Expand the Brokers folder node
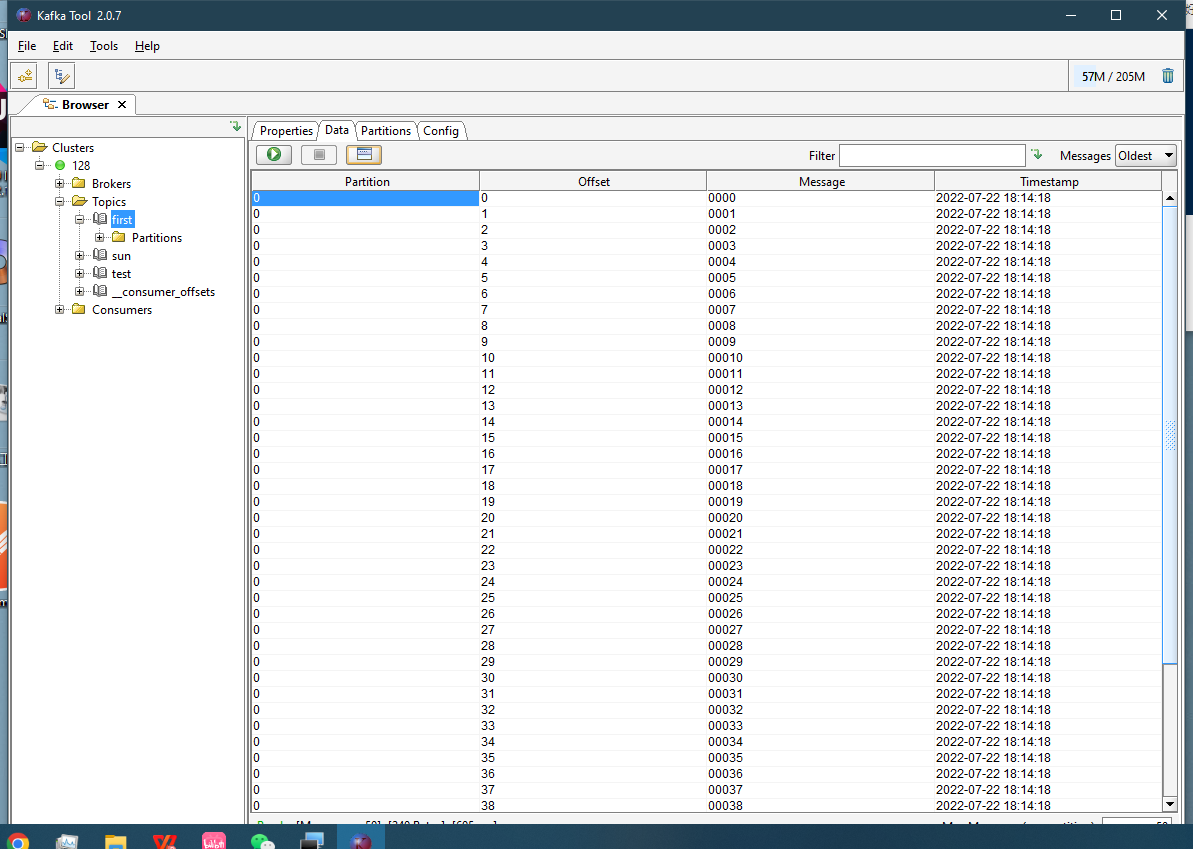Viewport: 1193px width, 849px height. coord(60,184)
